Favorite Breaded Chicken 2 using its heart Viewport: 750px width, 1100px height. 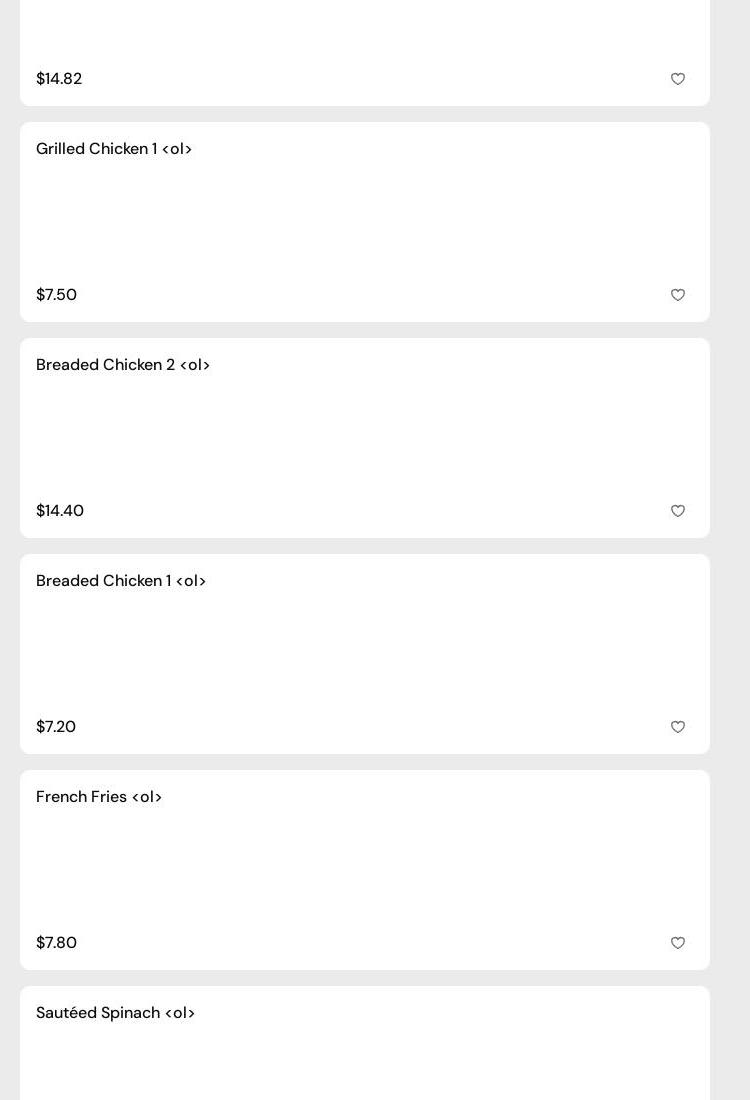tap(678, 511)
